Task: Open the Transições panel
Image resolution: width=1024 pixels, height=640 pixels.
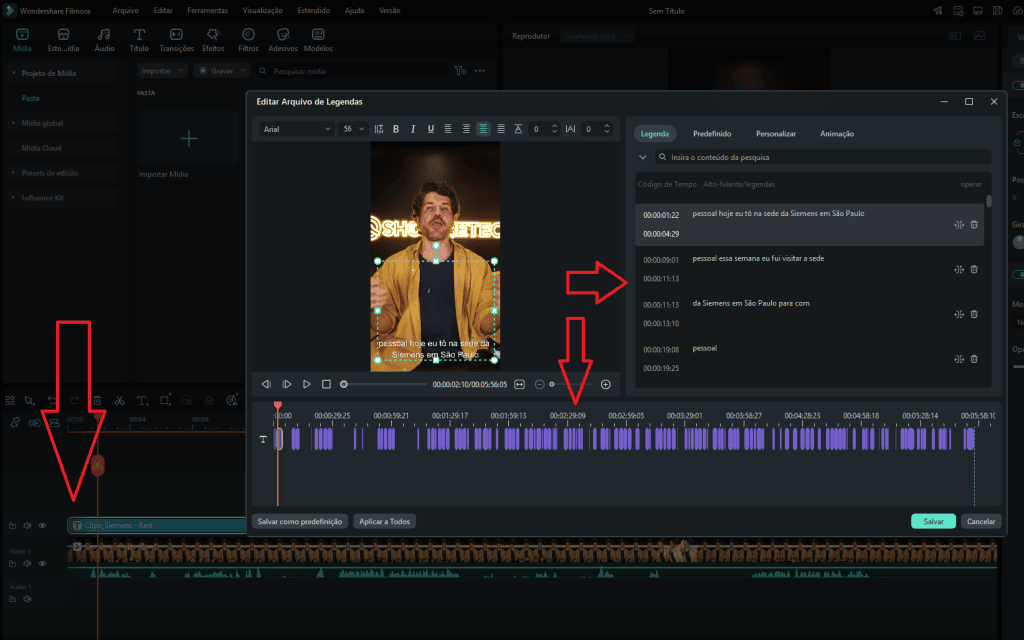Action: 177,38
